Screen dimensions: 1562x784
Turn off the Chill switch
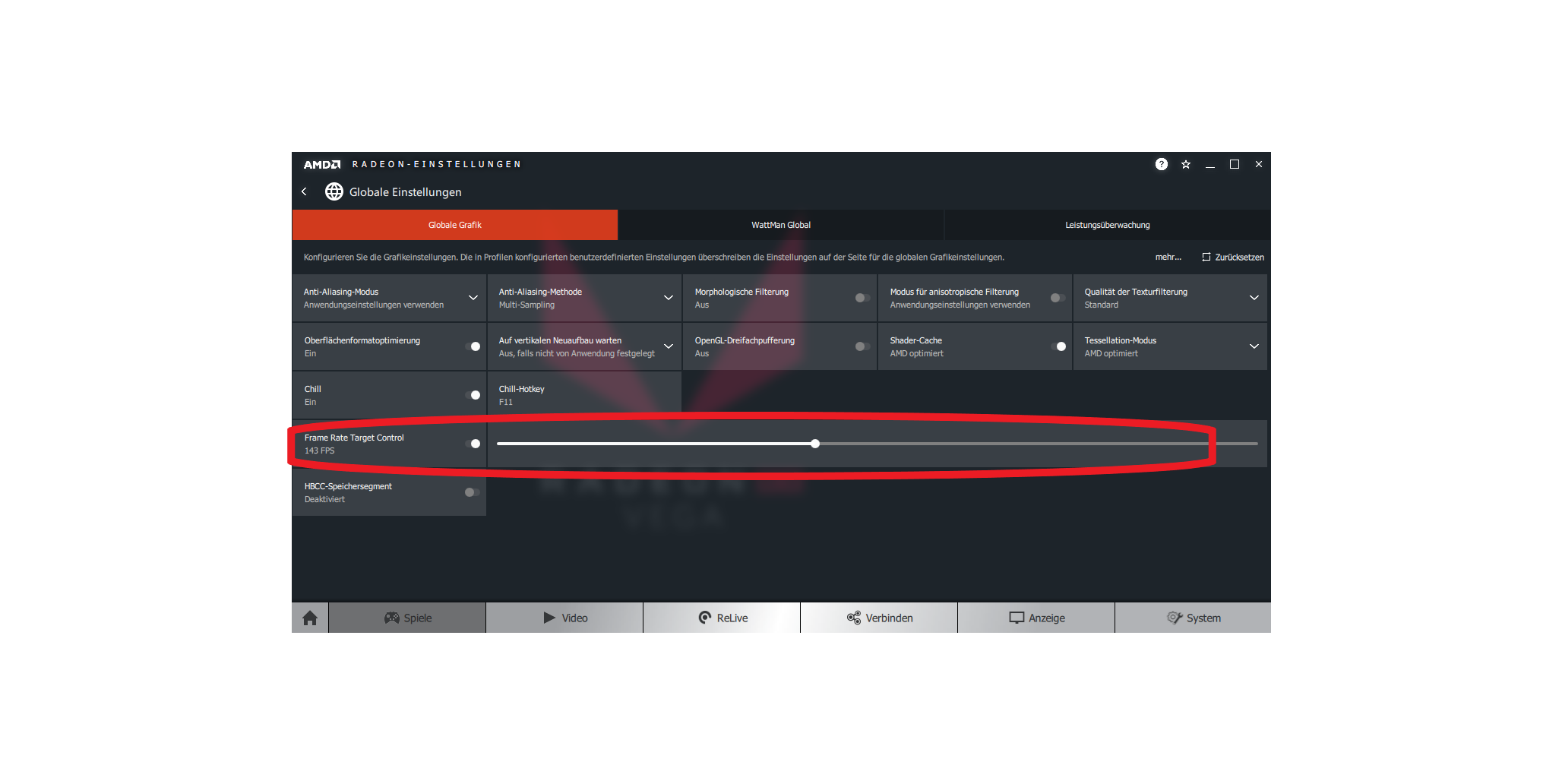473,395
